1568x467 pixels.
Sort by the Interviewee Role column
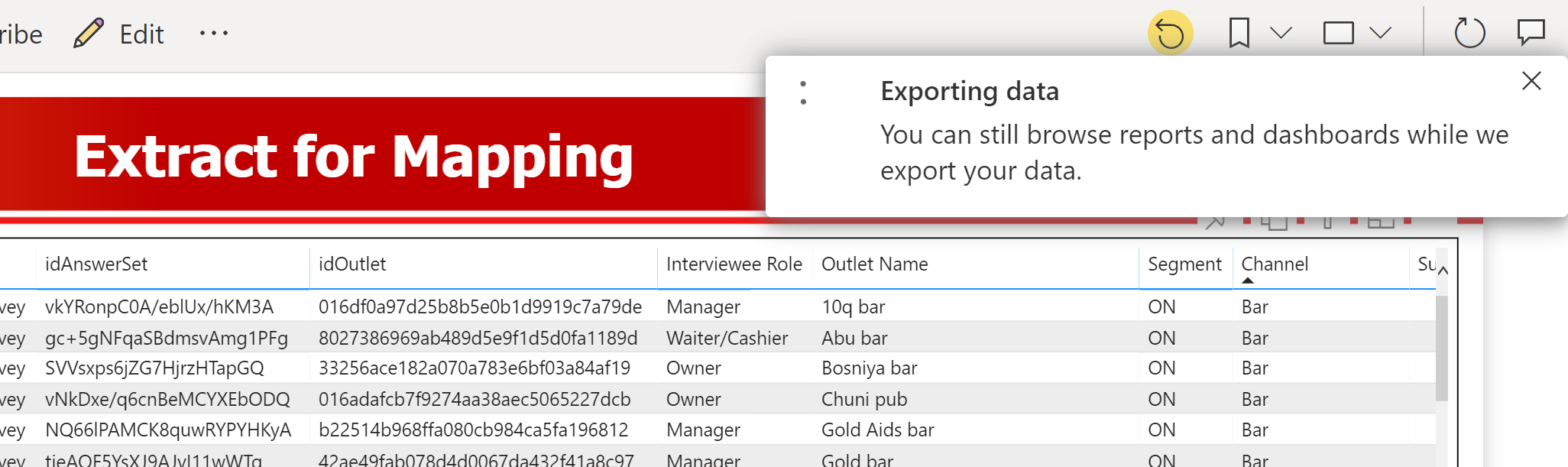pyautogui.click(x=734, y=264)
